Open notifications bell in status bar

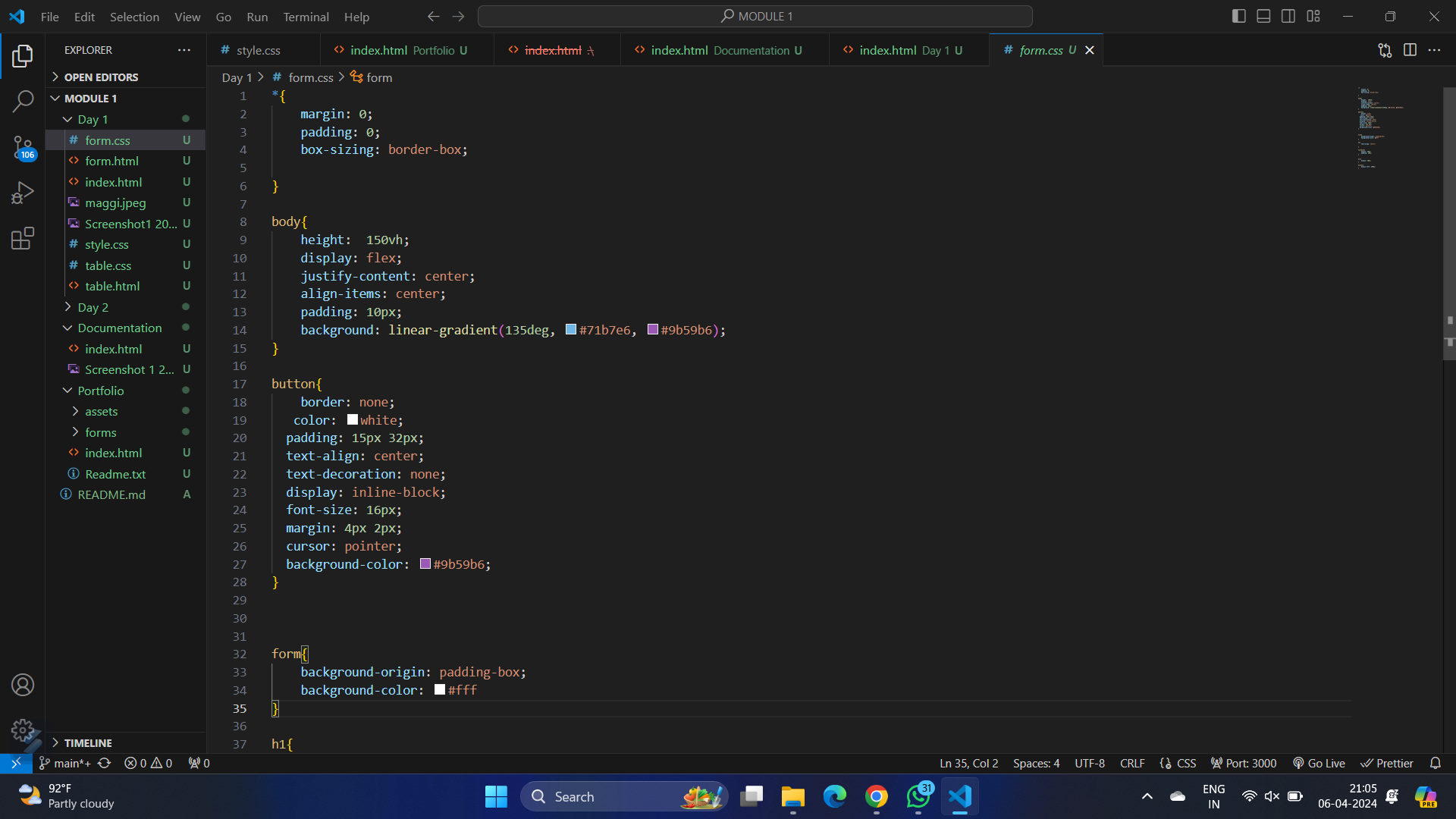pyautogui.click(x=1435, y=763)
